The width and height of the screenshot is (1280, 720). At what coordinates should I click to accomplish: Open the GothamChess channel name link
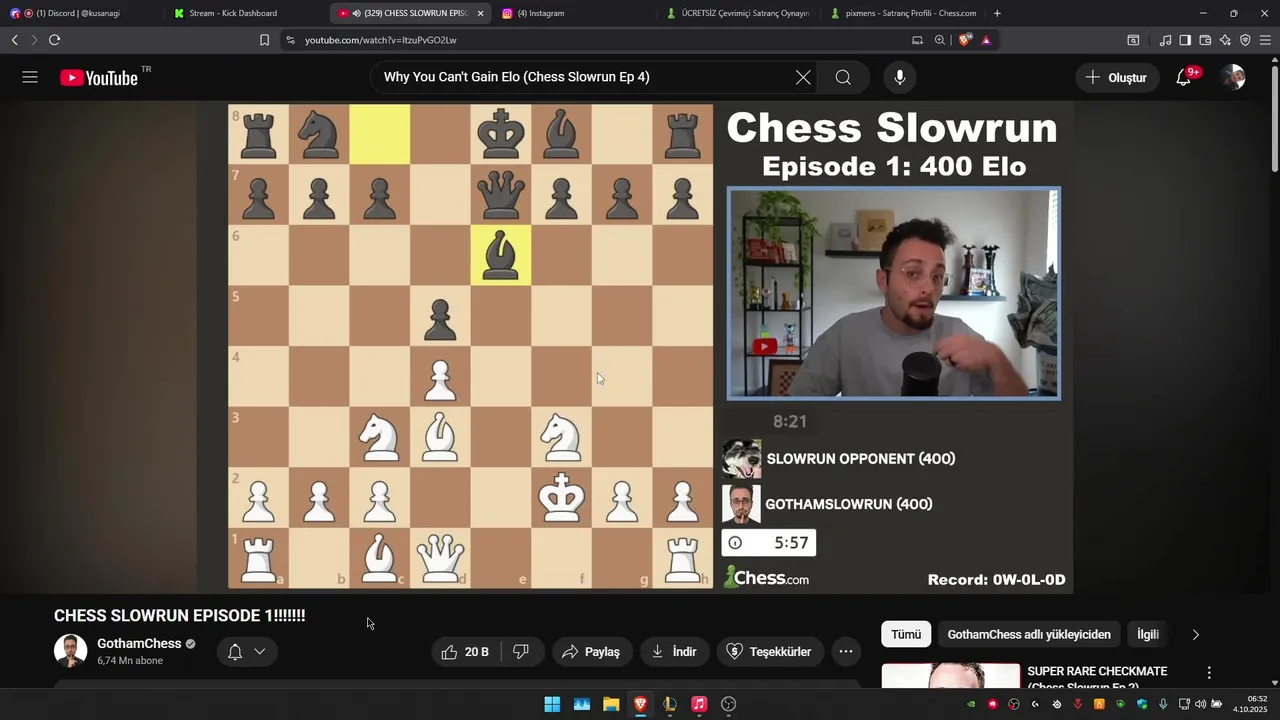click(139, 643)
